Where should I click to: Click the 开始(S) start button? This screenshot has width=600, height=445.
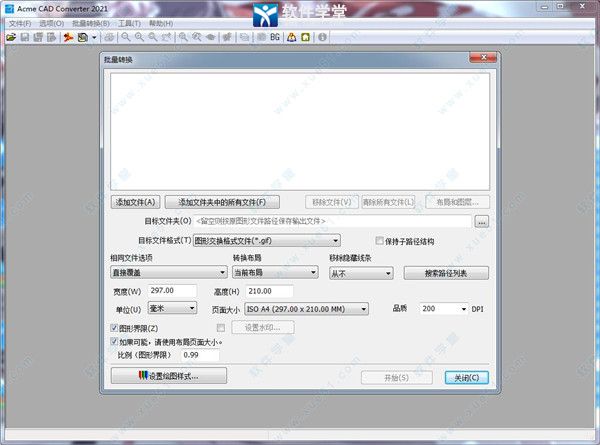[x=396, y=378]
